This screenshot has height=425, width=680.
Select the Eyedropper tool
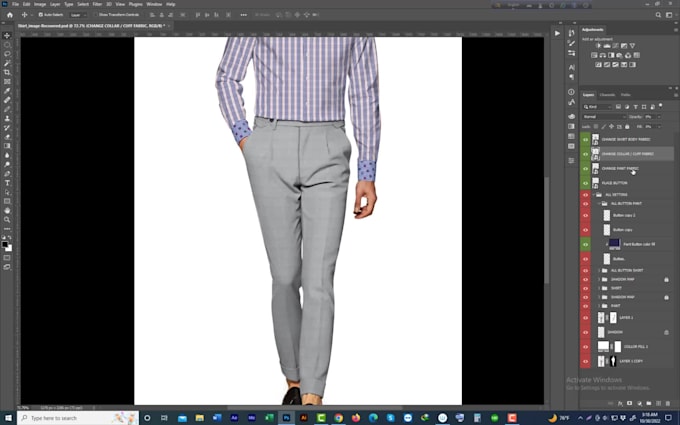tap(7, 91)
